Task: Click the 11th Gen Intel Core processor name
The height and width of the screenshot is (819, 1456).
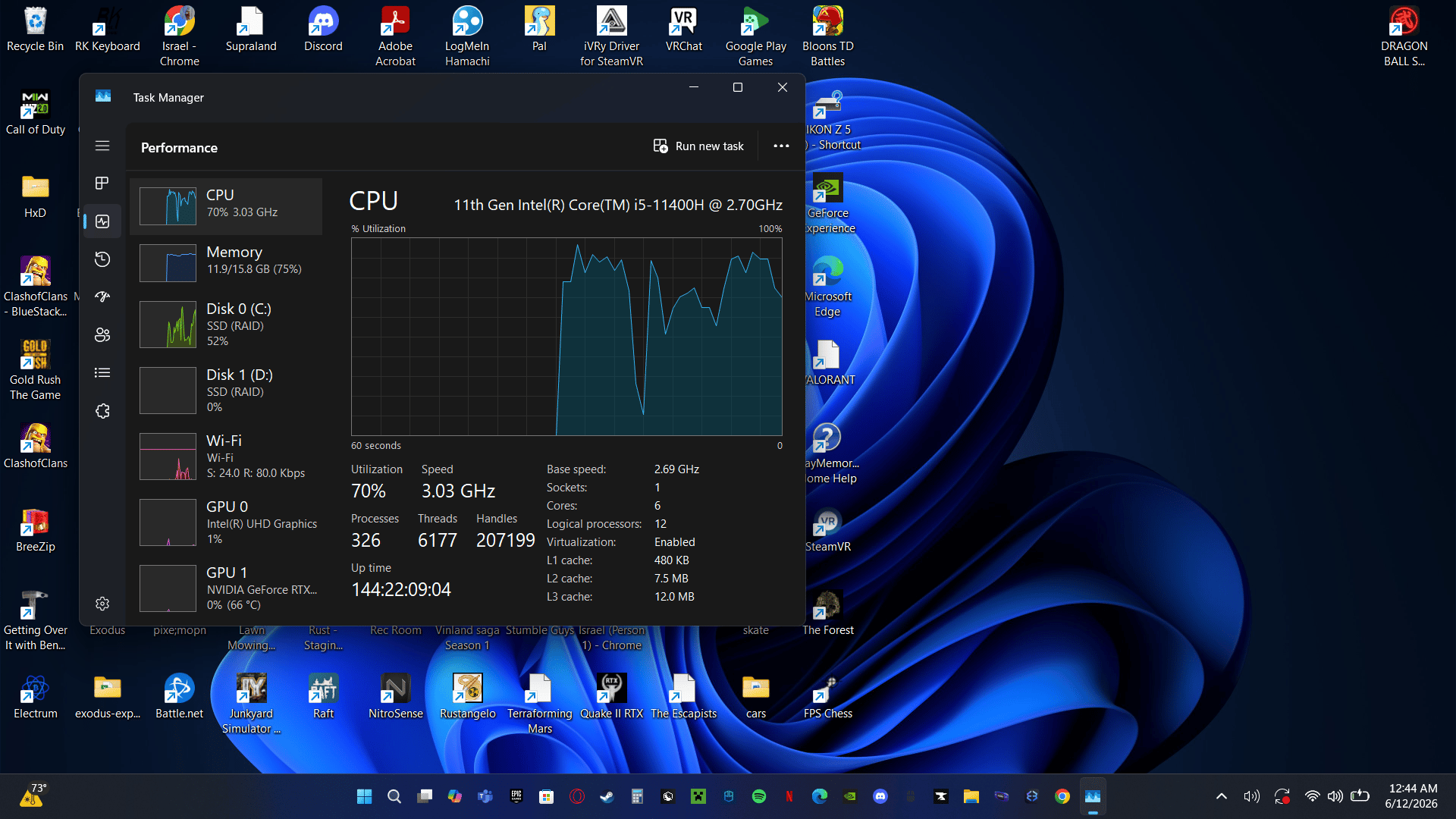Action: 618,205
